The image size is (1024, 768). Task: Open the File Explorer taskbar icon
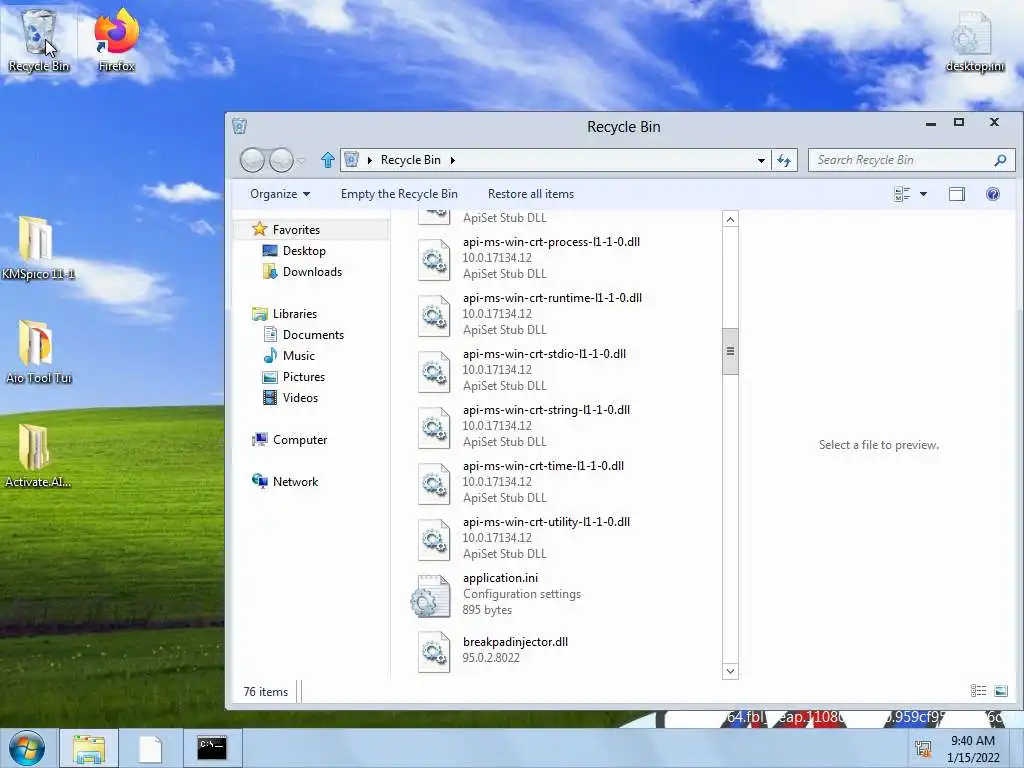[89, 748]
